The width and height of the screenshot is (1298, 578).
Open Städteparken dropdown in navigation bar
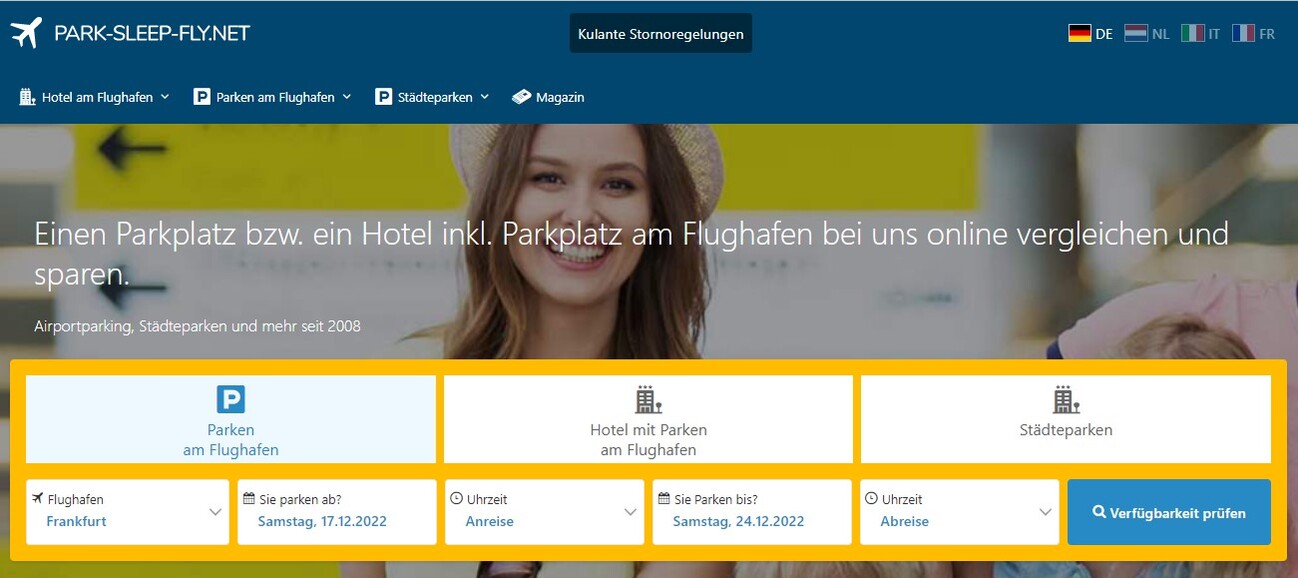pos(432,97)
